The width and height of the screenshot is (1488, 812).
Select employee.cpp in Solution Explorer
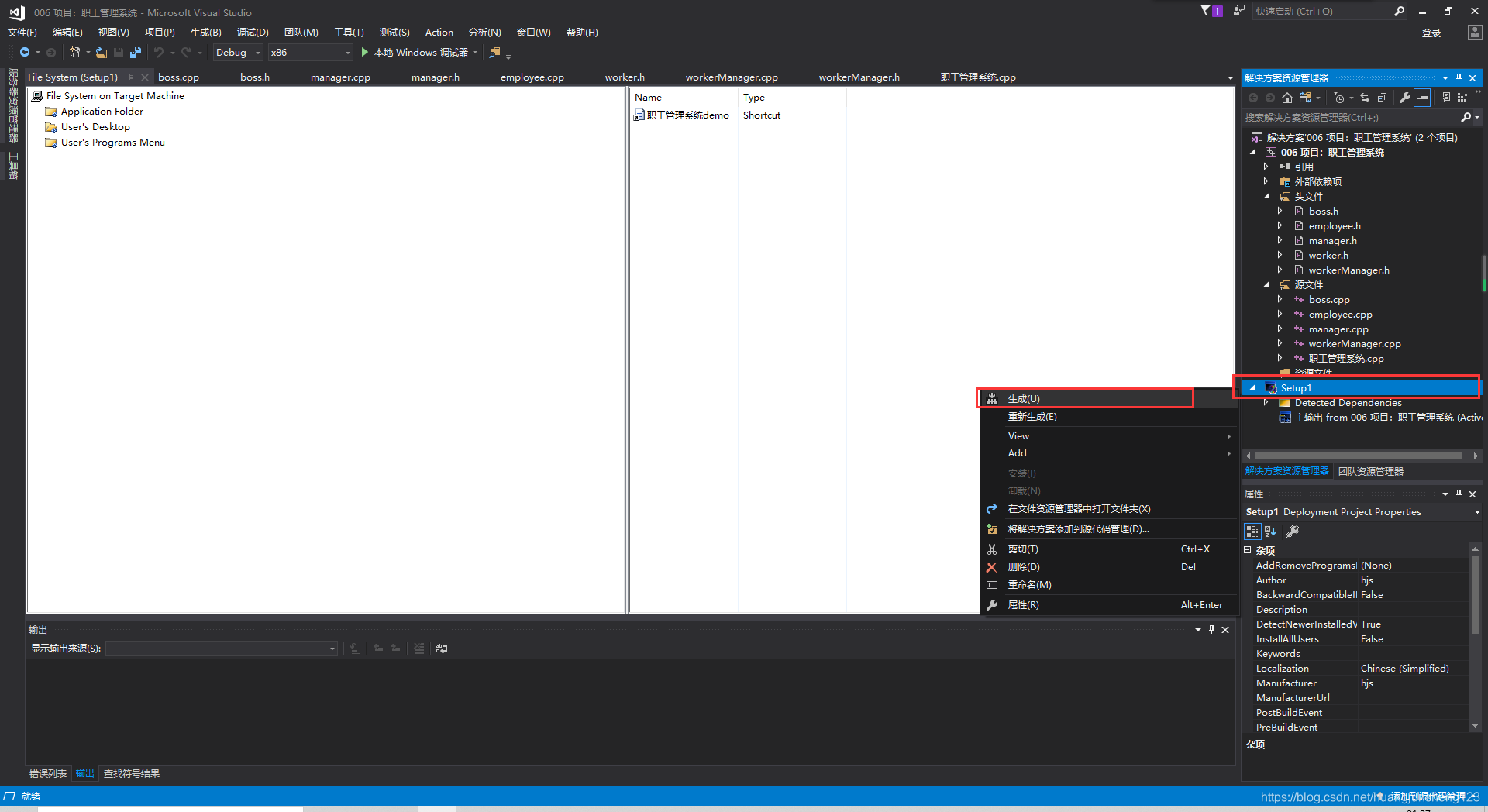click(x=1340, y=315)
